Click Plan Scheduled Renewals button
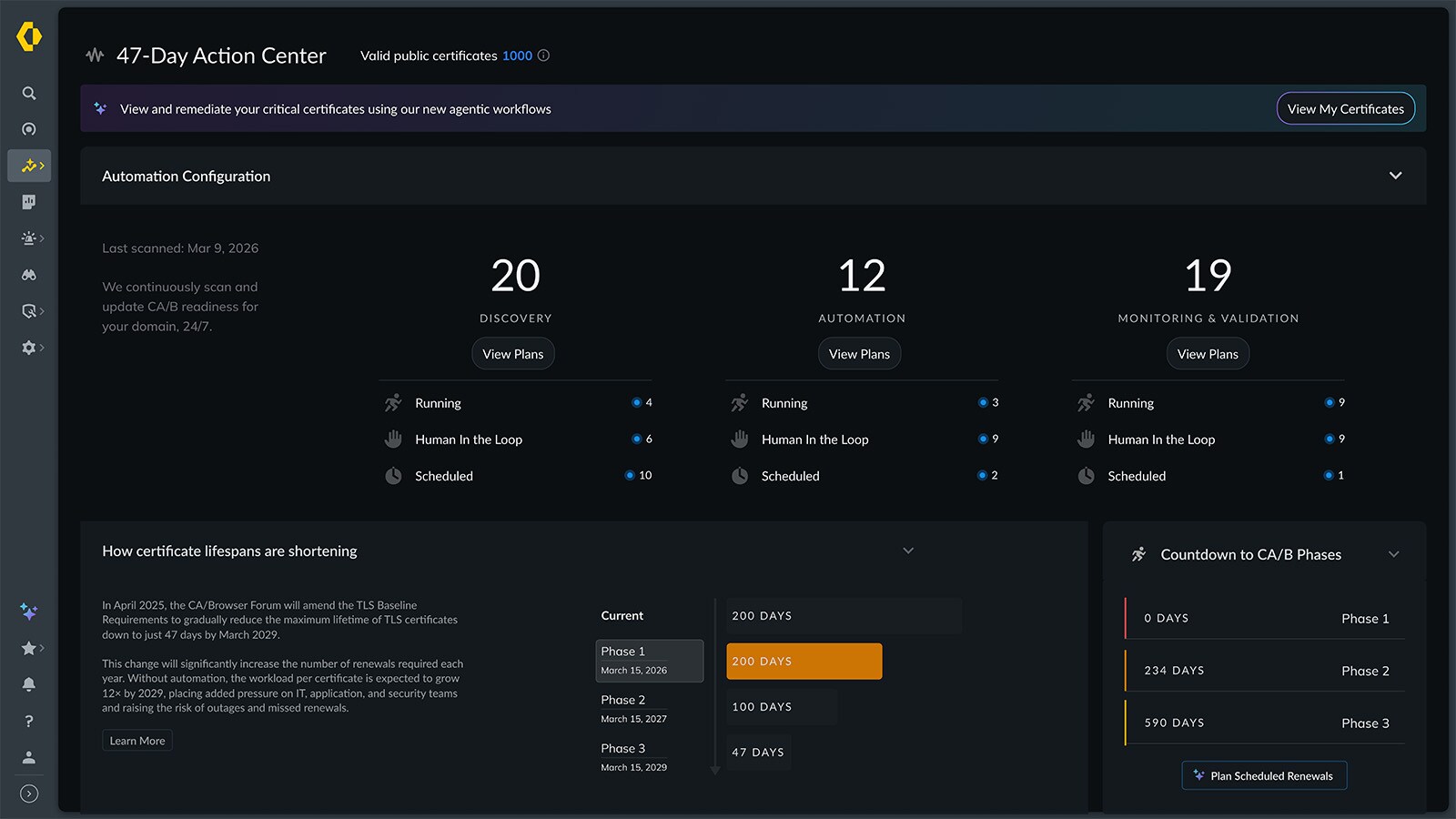The image size is (1456, 819). 1264,776
